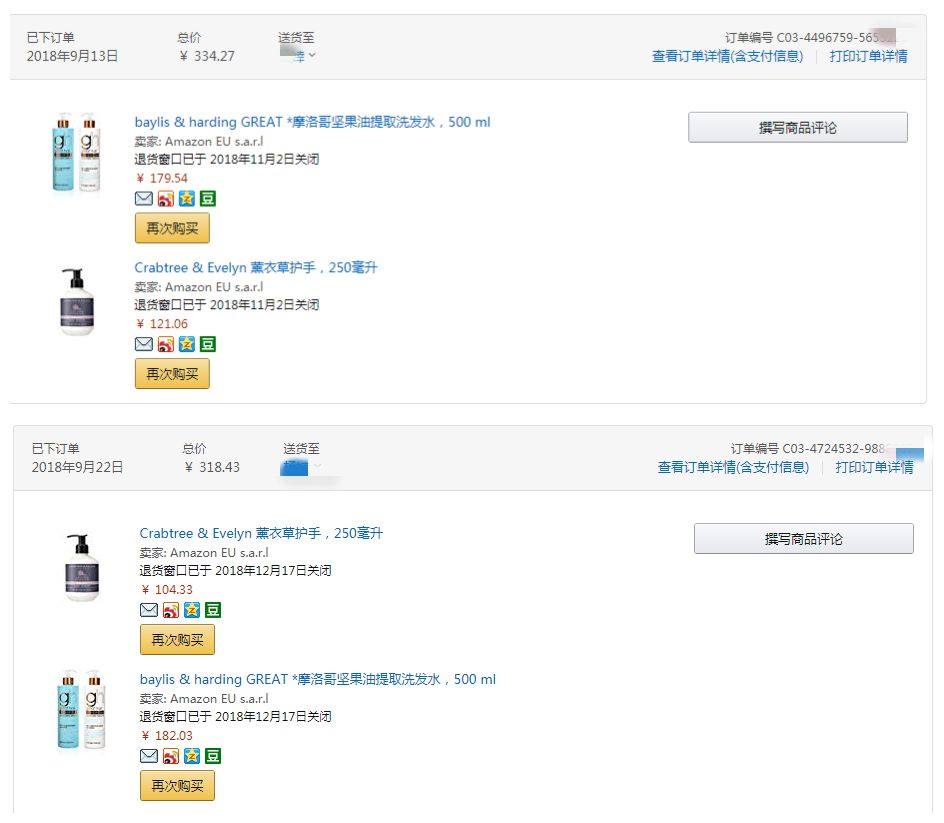The image size is (944, 823).
Task: View order details for order C03-4496759
Action: tap(727, 56)
